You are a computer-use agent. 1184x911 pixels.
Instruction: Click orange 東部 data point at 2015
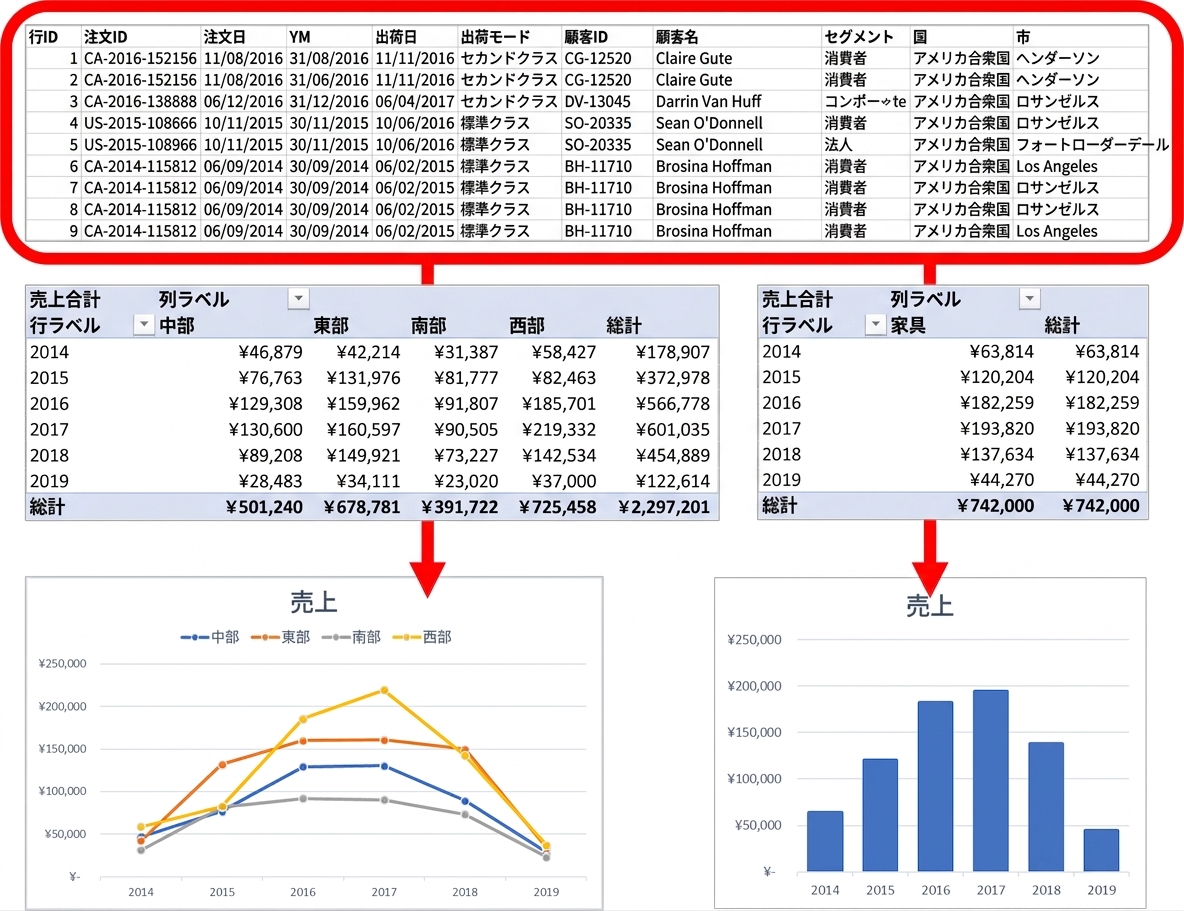coord(222,764)
